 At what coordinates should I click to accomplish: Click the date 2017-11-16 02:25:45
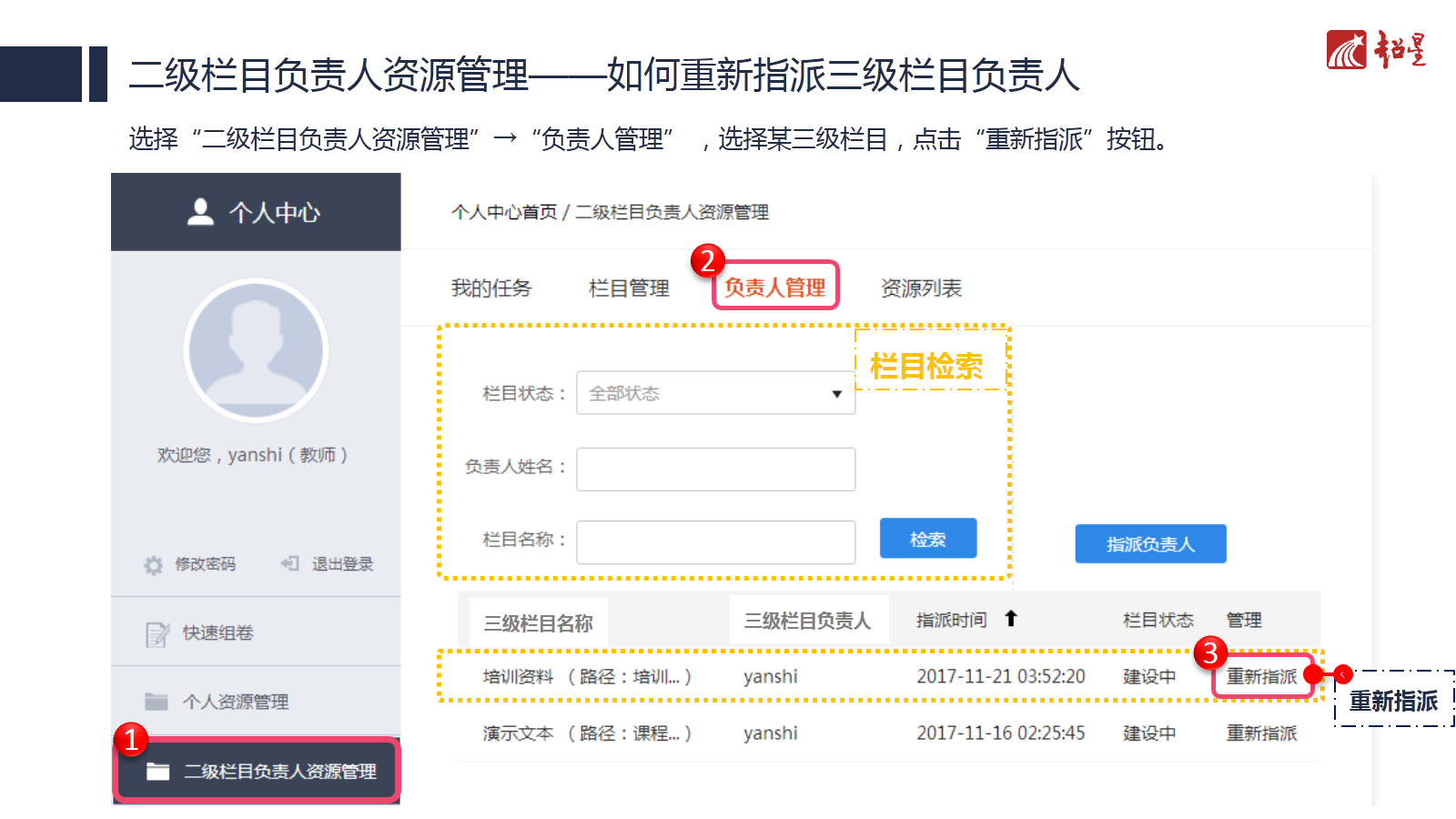click(x=1001, y=733)
